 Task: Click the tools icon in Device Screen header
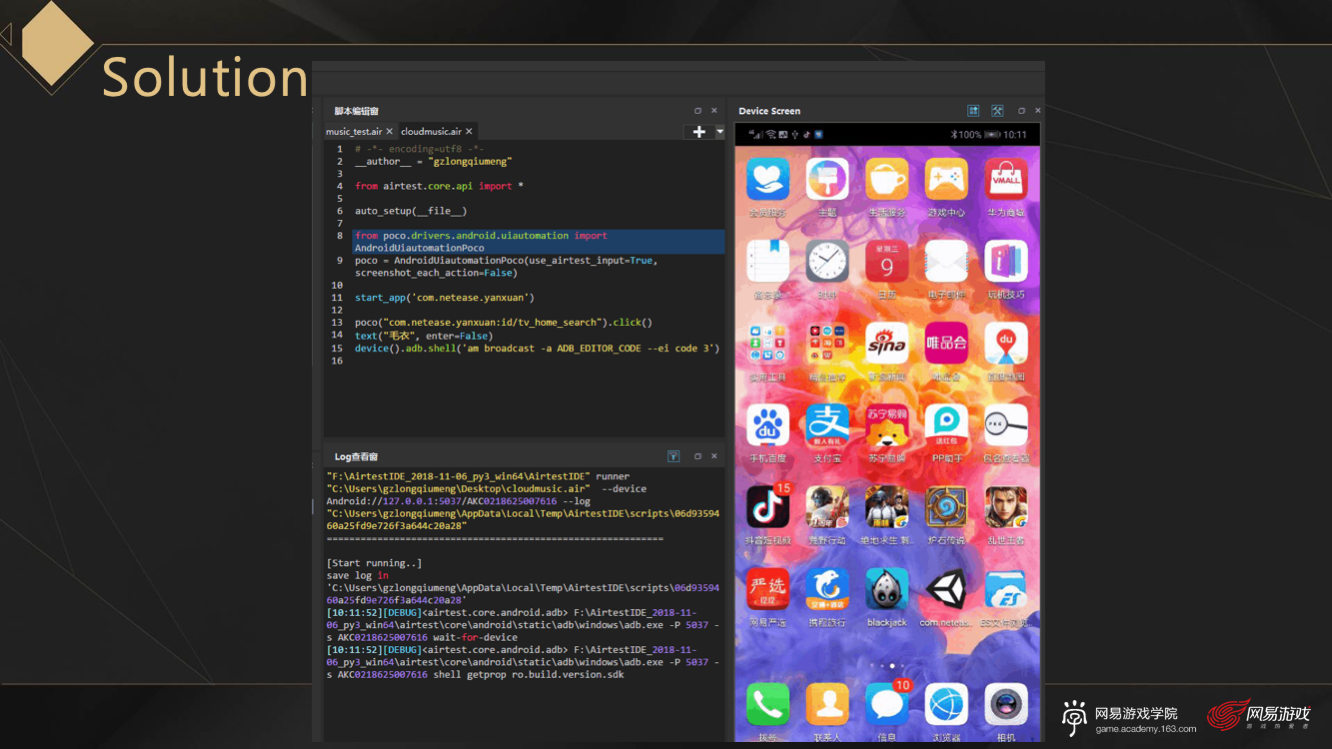997,111
